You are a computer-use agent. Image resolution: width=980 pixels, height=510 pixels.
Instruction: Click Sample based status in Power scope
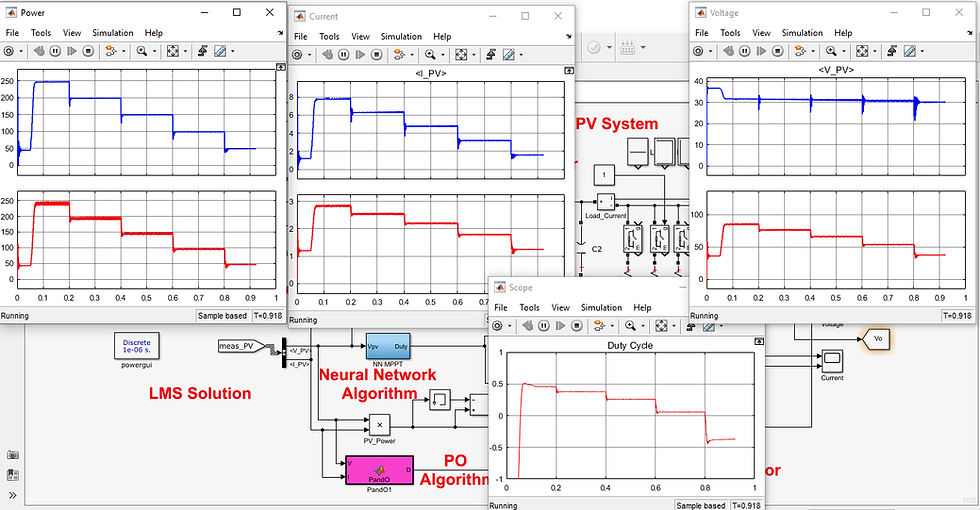coord(222,316)
